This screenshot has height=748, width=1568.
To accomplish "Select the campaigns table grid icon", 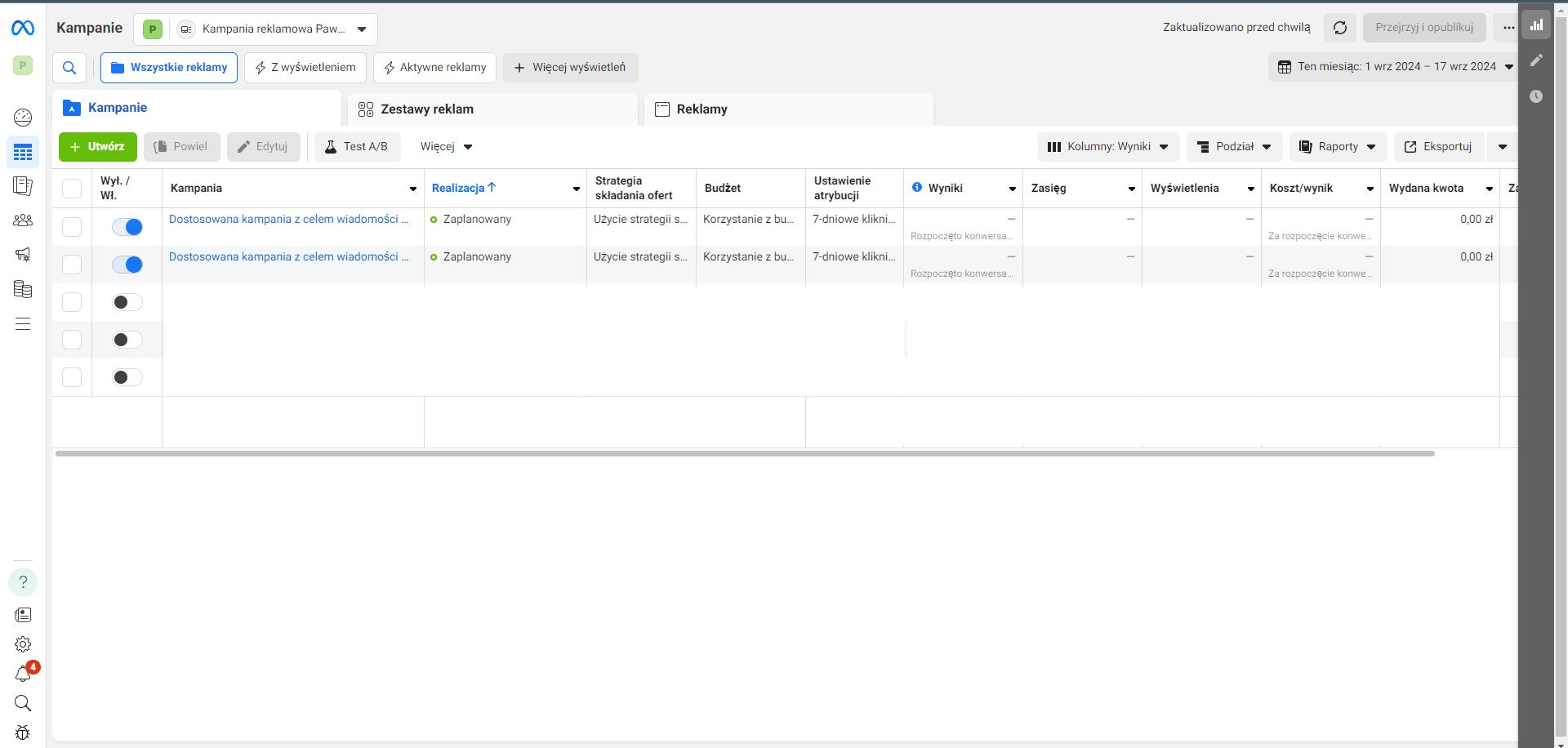I will coord(23,153).
